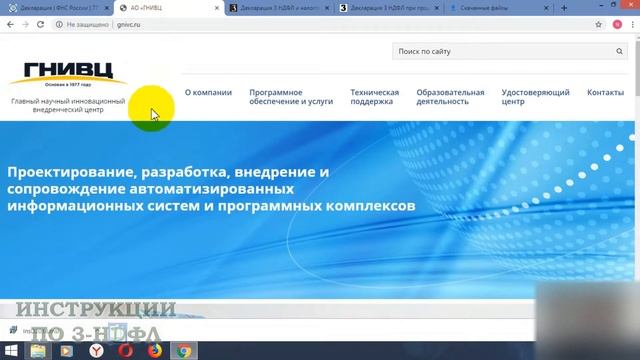This screenshot has height=360, width=640.
Task: Run the site search magnifier icon
Action: pos(619,51)
